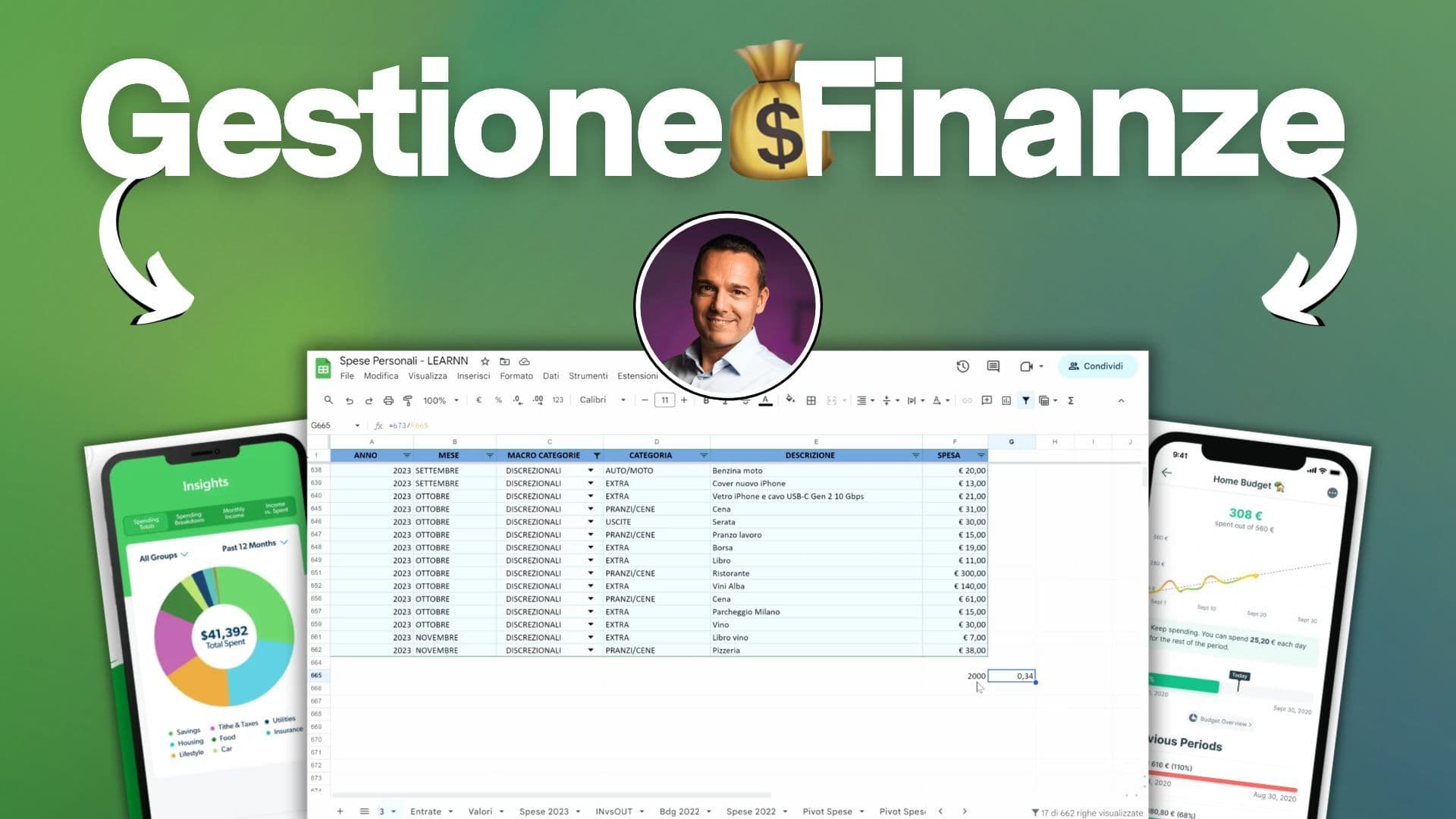
Task: Star the Spese Personali - LEARNN document
Action: [485, 362]
